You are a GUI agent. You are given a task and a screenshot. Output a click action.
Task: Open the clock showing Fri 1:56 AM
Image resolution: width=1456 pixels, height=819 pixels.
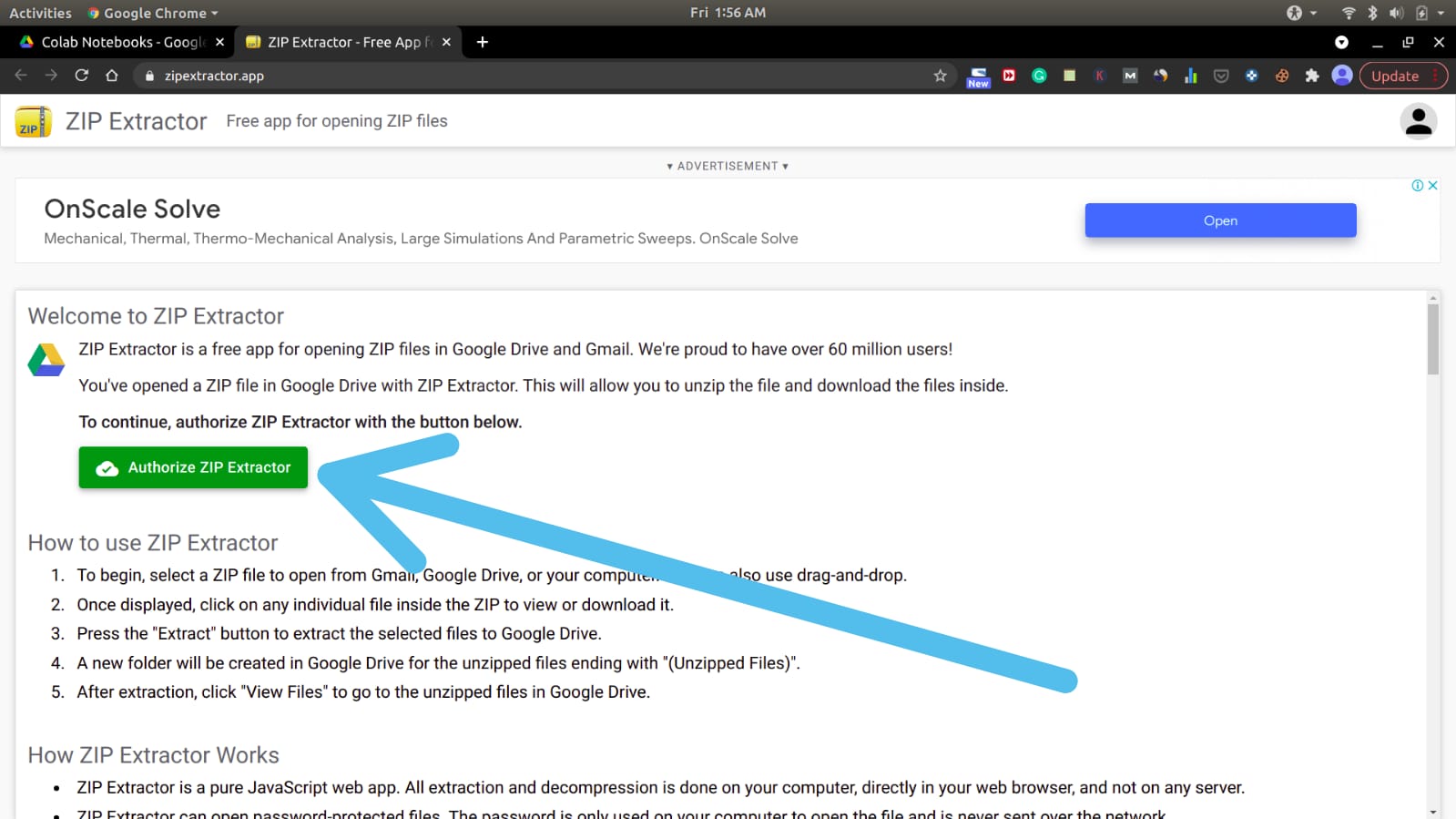point(728,13)
